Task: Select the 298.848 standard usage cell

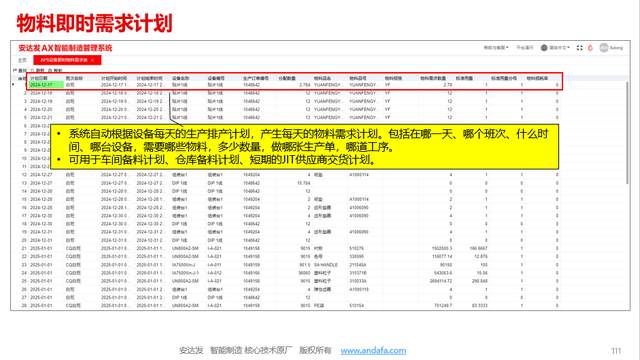Action: [x=480, y=281]
